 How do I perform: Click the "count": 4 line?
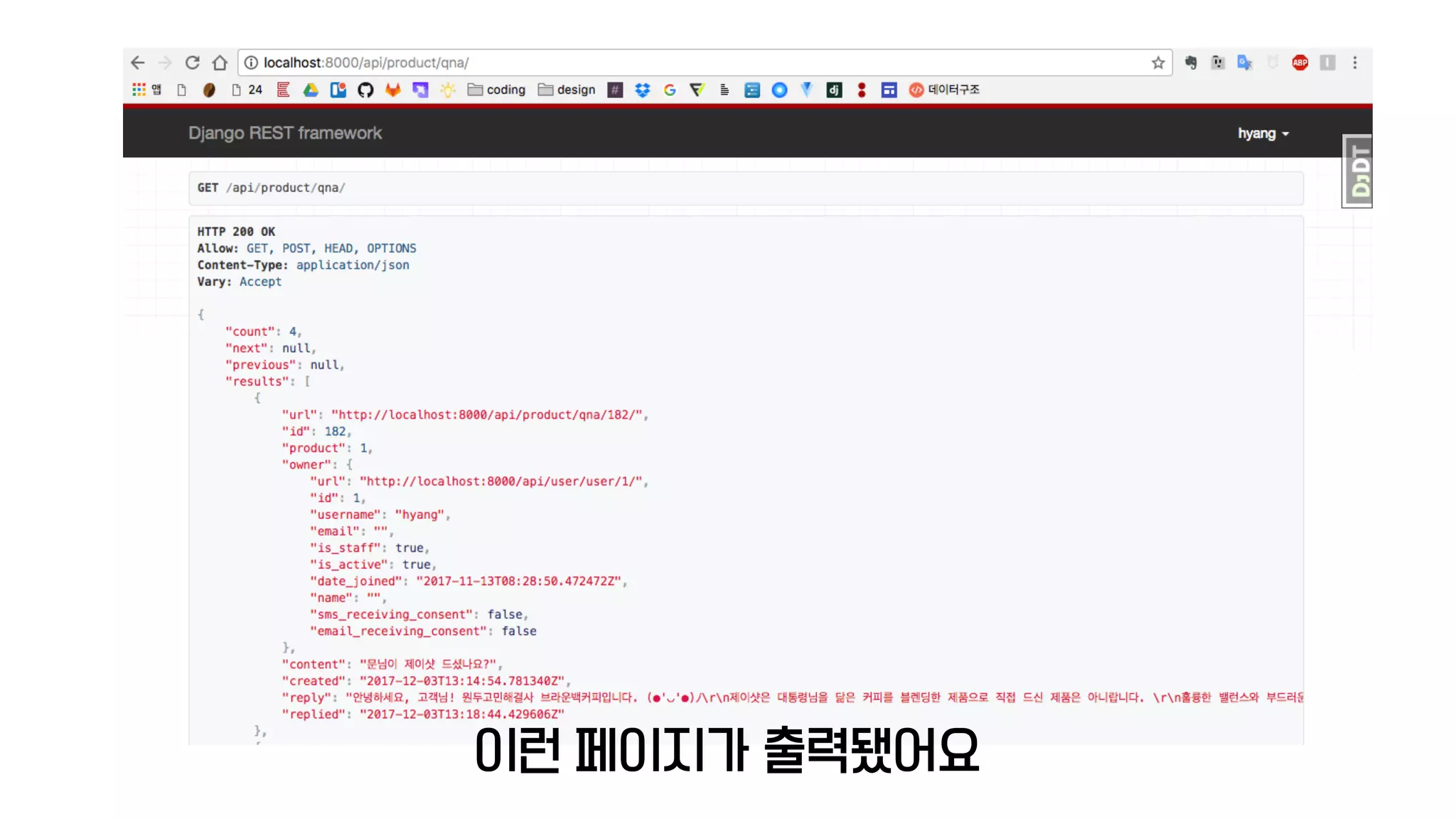pos(264,331)
